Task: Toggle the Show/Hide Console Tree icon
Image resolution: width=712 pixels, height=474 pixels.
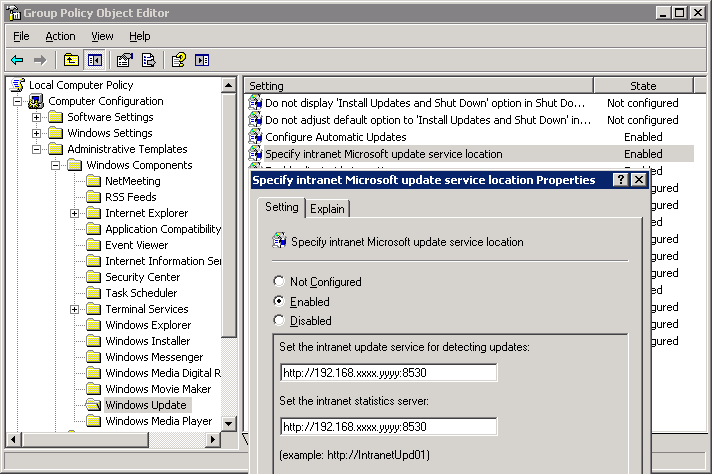Action: (x=95, y=60)
